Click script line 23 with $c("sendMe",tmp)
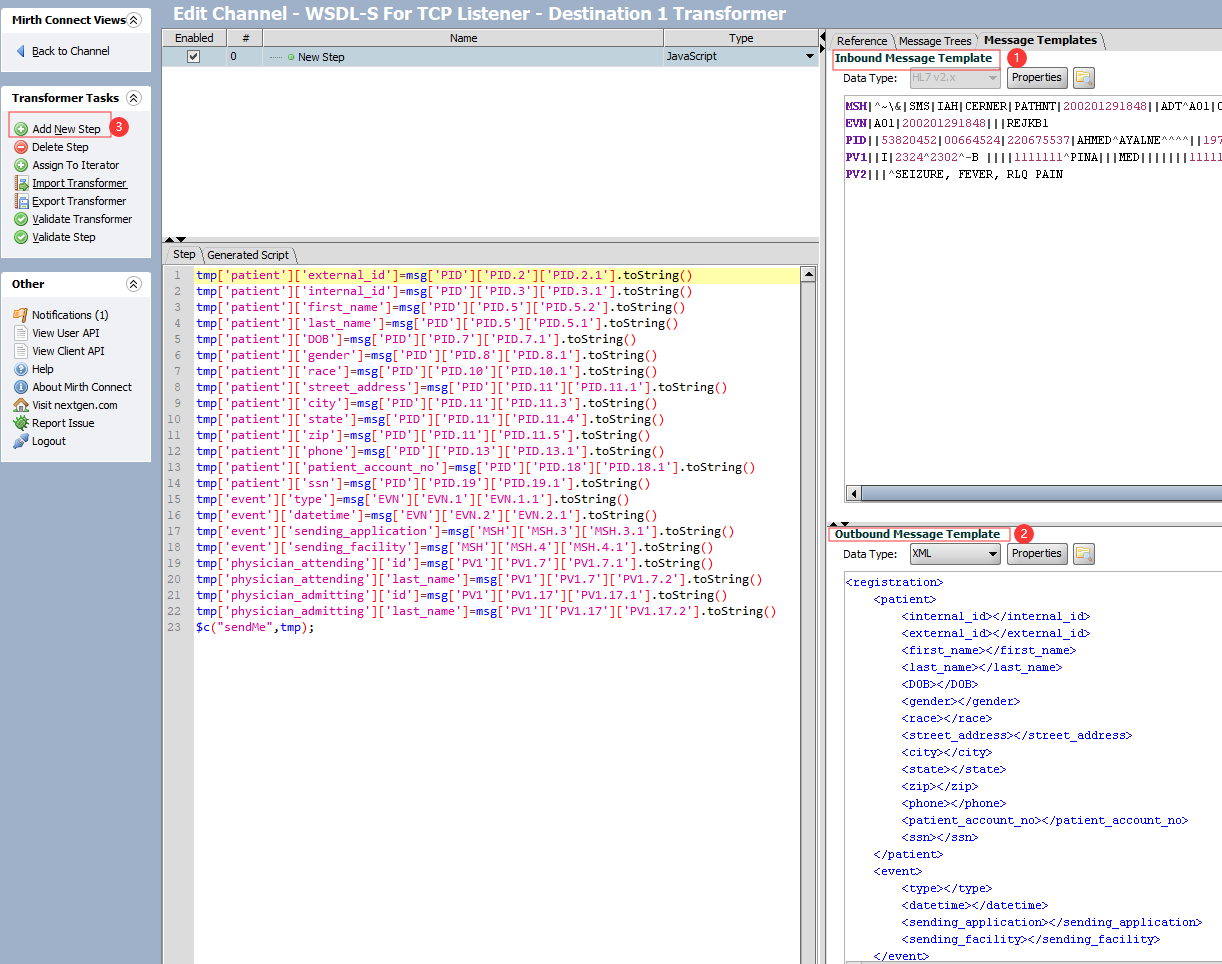This screenshot has height=964, width=1222. [255, 627]
